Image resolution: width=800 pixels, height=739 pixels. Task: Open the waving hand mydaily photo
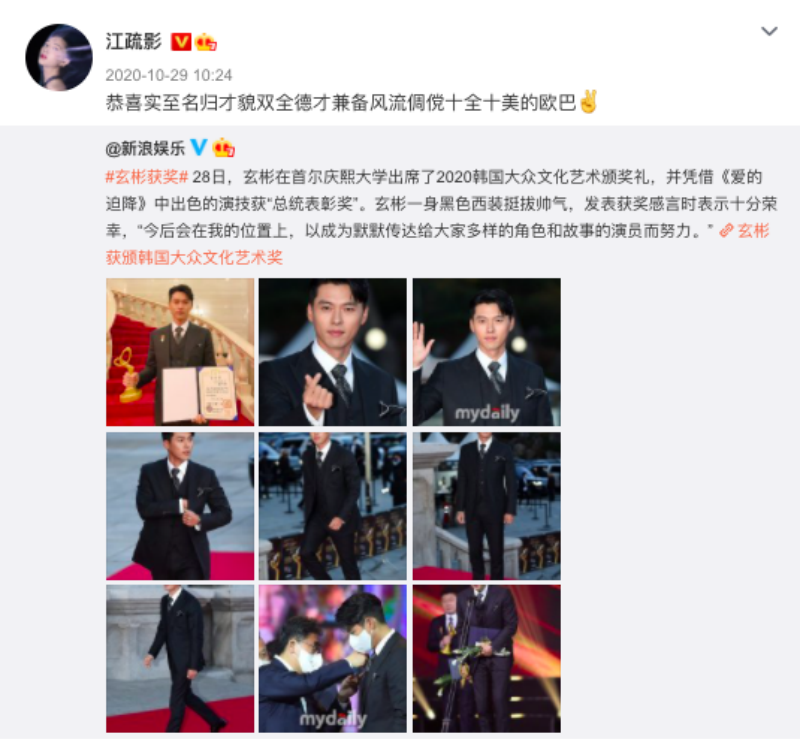(487, 352)
